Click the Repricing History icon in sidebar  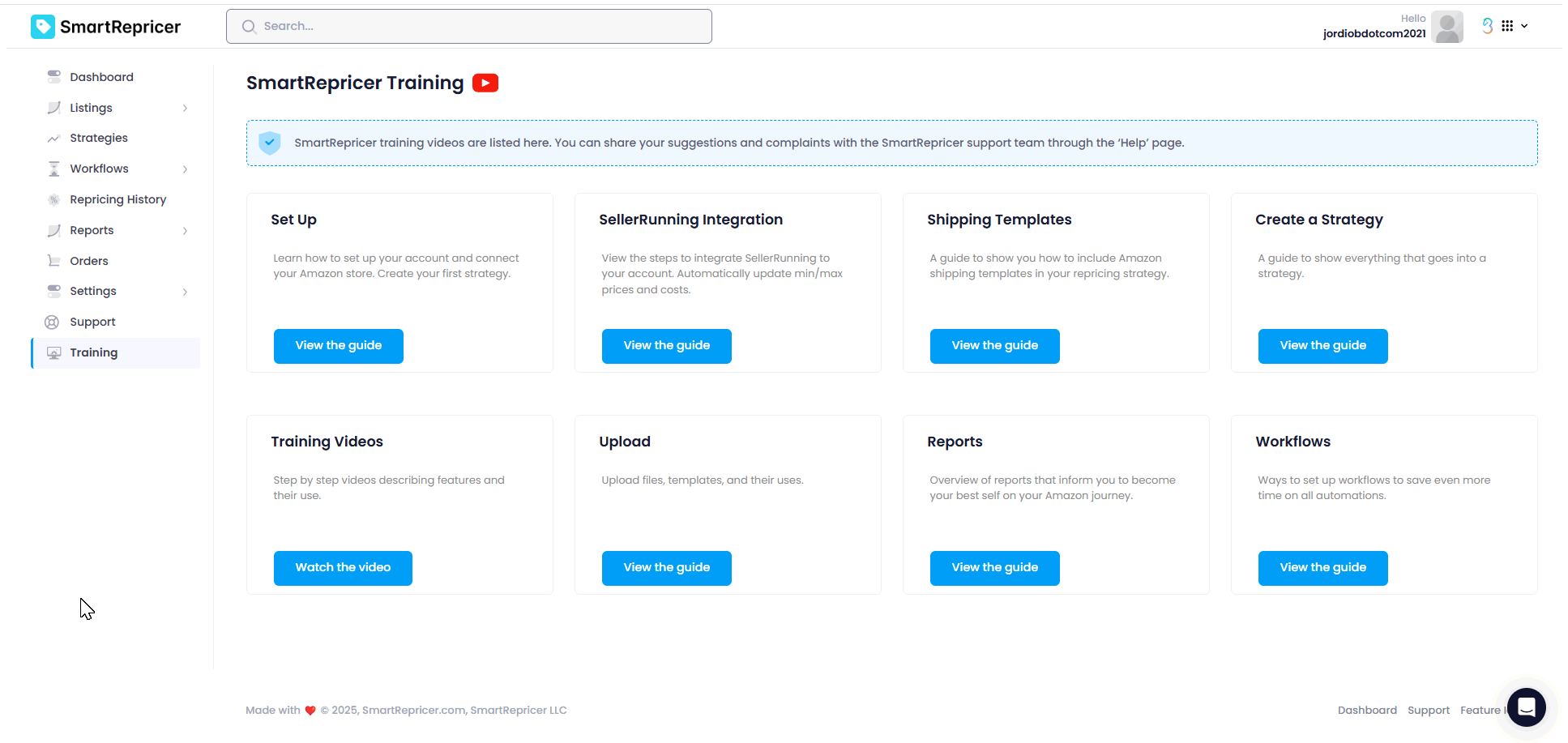coord(54,199)
